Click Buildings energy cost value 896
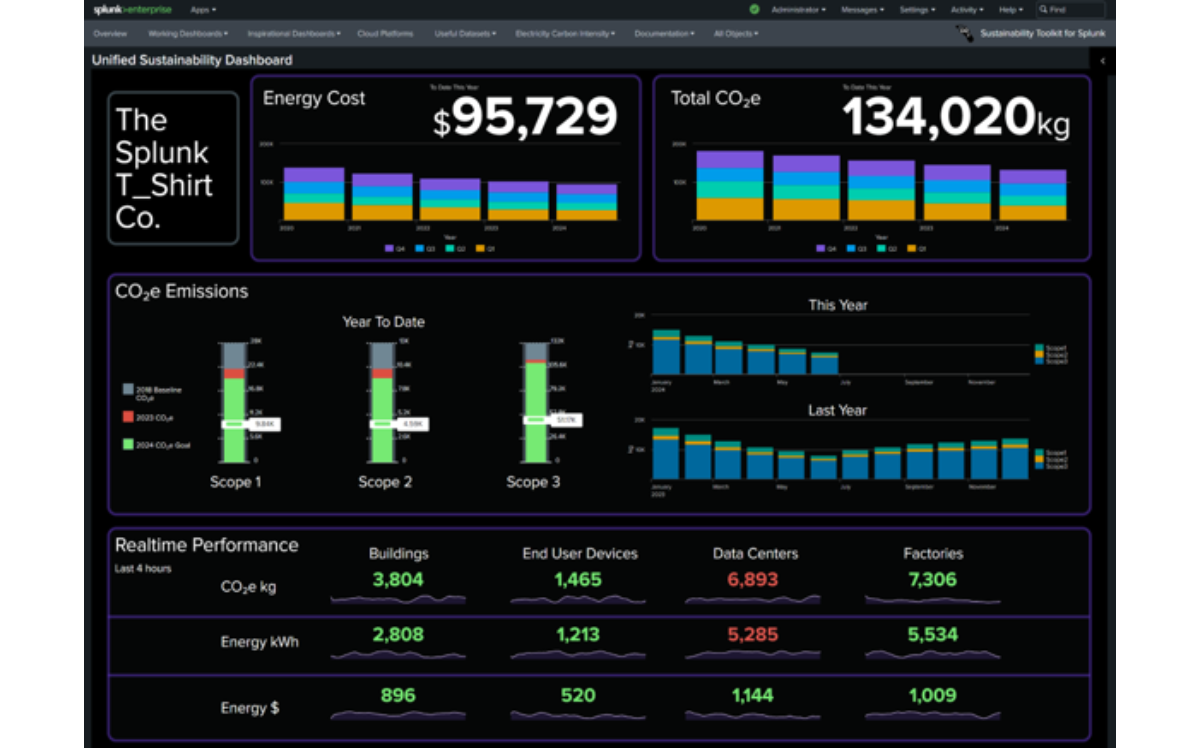Viewport: 1200px width, 748px height. tap(398, 695)
